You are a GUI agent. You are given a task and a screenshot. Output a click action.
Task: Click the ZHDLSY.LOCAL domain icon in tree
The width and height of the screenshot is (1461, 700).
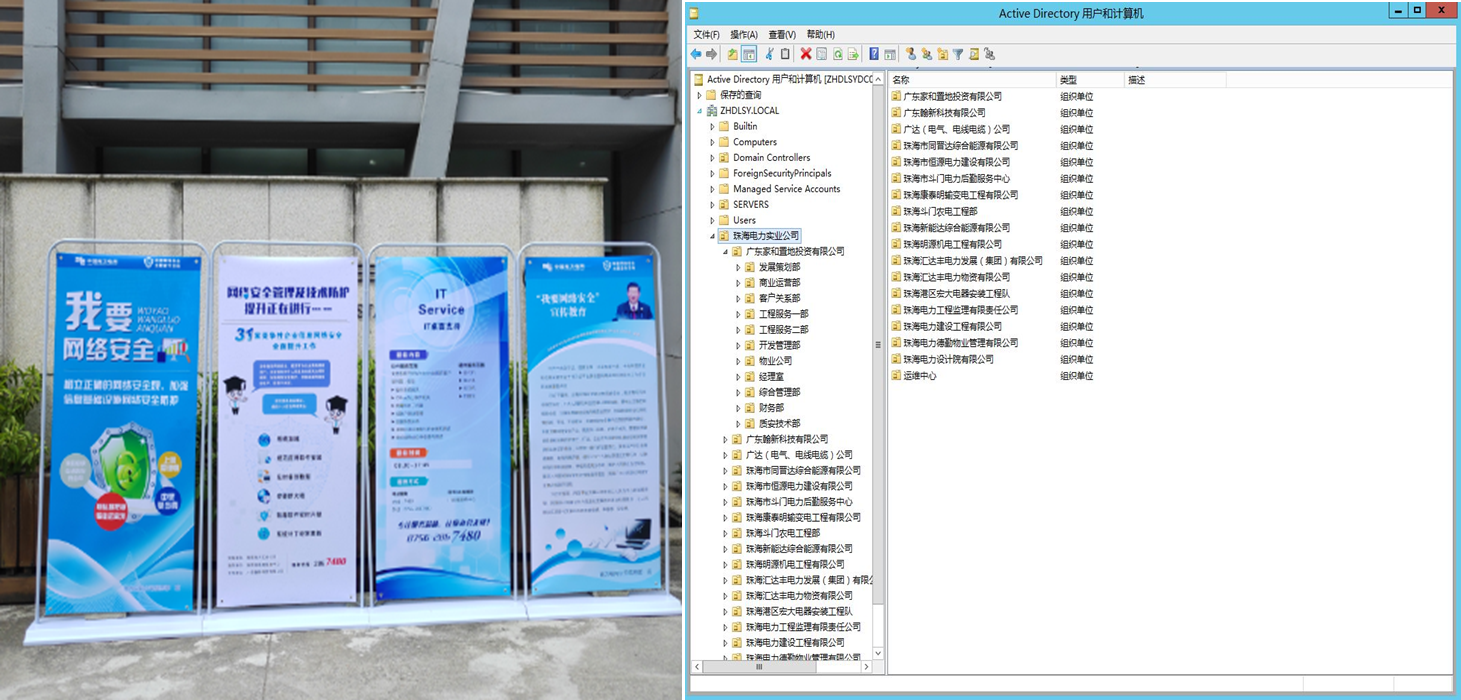click(x=711, y=111)
